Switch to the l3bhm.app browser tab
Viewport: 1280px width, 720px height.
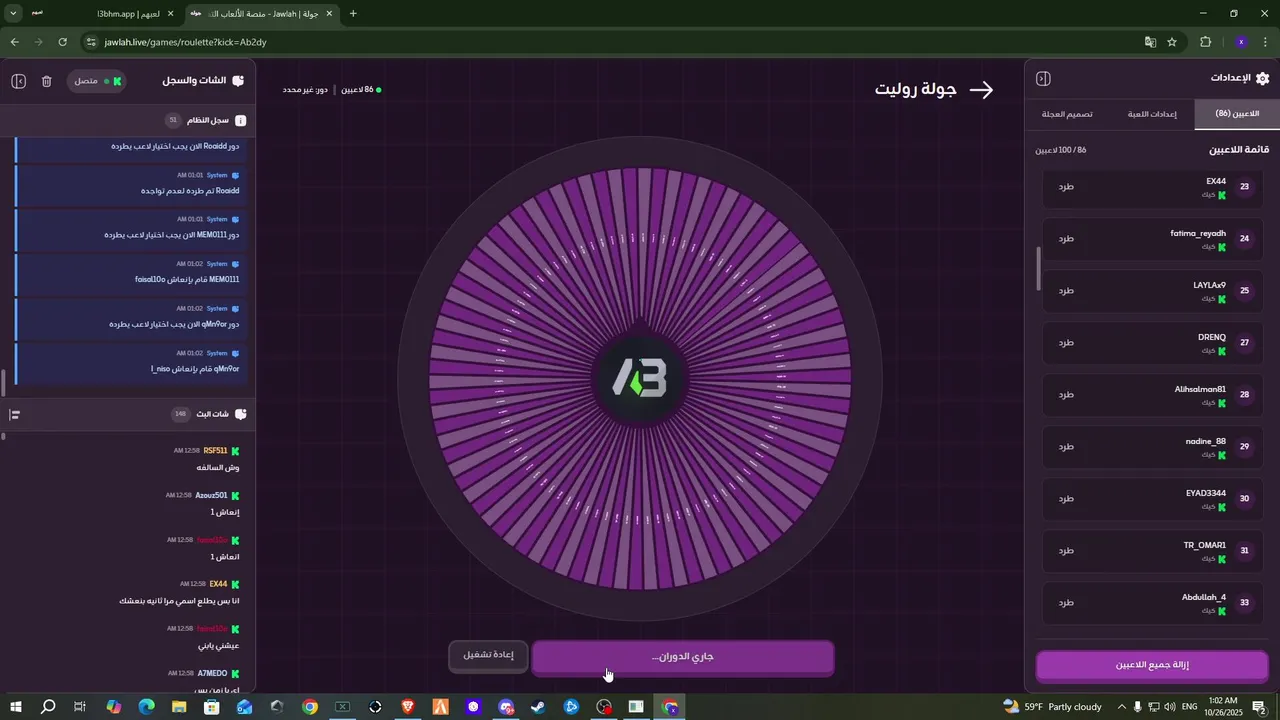[128, 14]
